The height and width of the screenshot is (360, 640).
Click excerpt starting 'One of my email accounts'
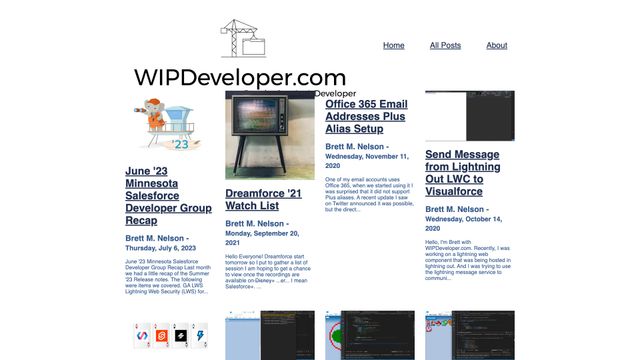[x=369, y=194]
